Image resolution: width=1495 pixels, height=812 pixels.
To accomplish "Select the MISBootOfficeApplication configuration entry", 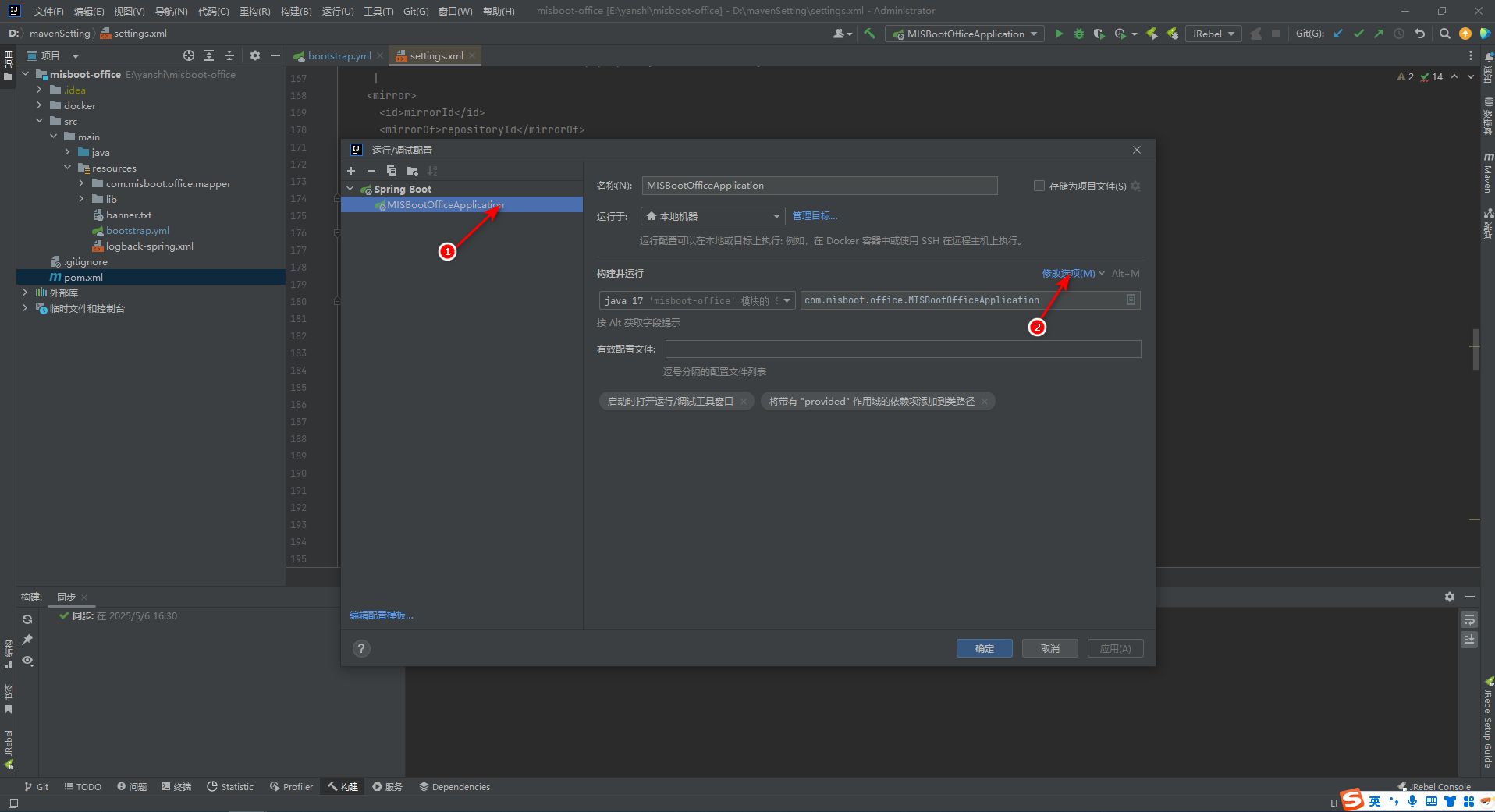I will (462, 204).
